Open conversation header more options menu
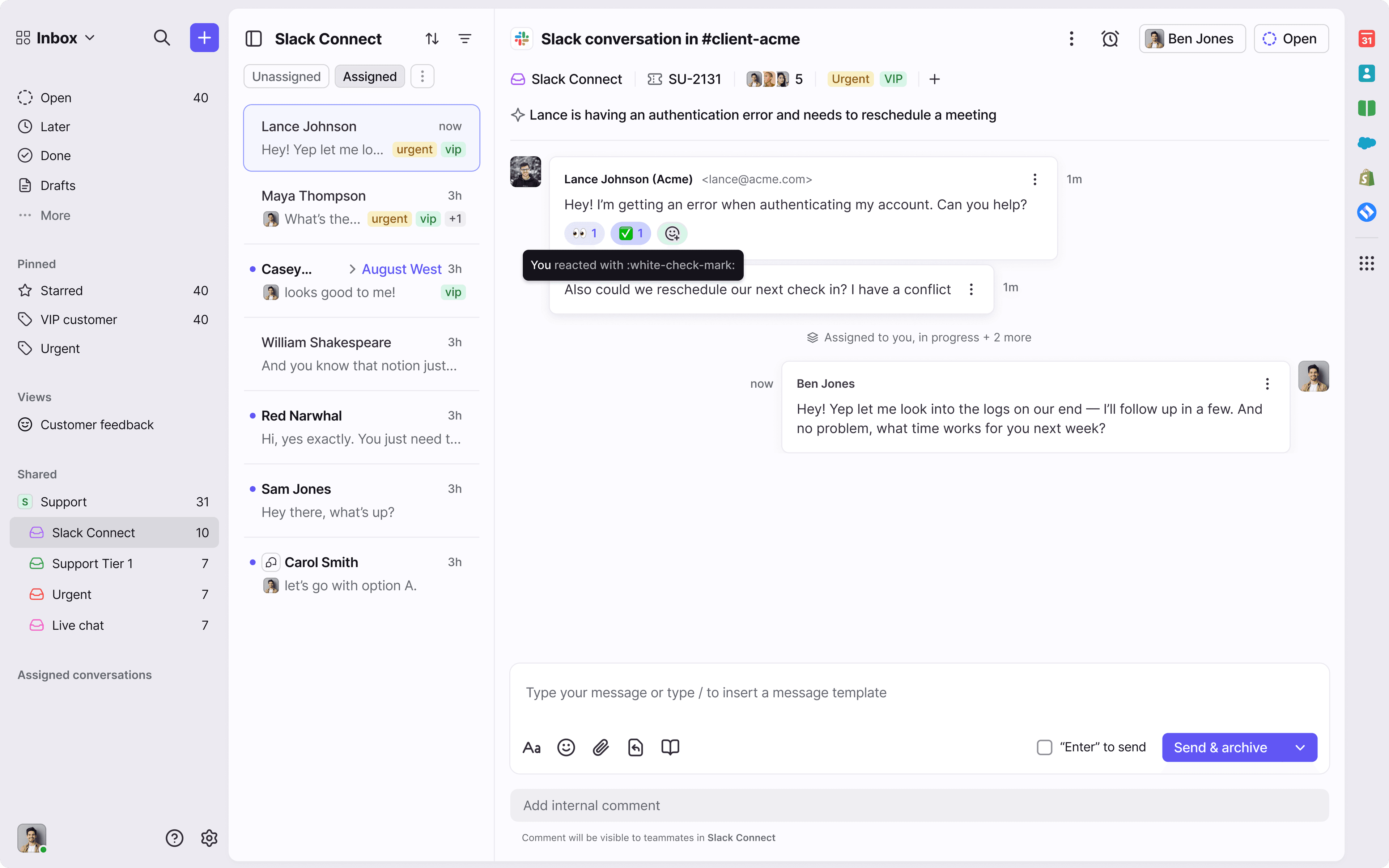The image size is (1389, 868). coord(1071,38)
